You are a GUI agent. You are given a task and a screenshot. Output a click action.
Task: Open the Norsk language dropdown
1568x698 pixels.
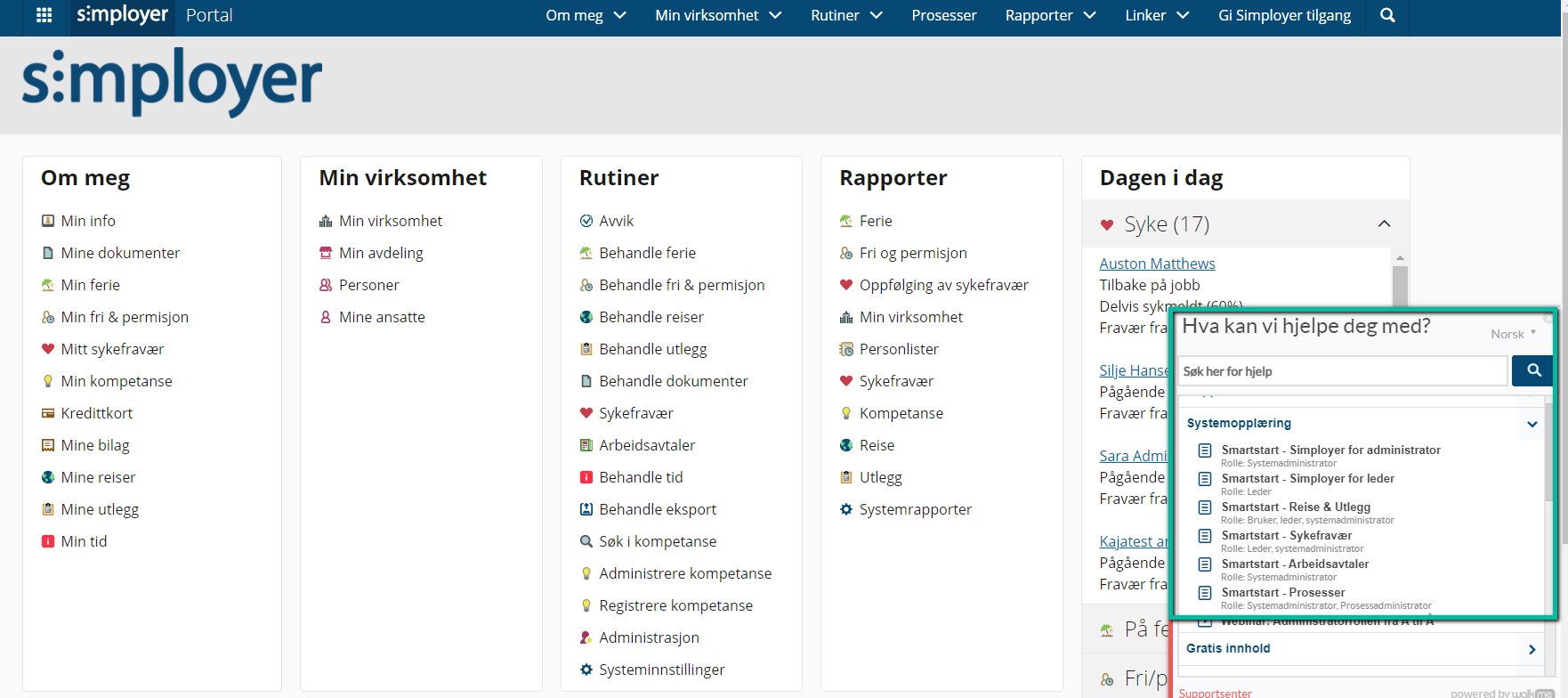point(1513,334)
